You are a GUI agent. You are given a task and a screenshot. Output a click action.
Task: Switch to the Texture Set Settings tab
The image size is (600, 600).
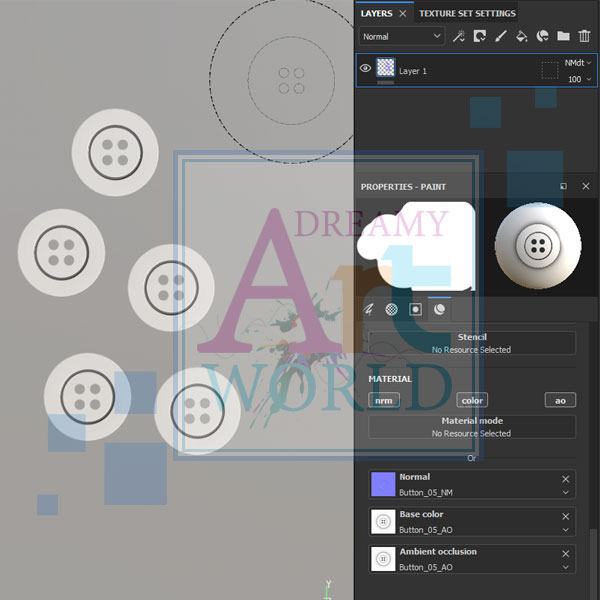coord(467,13)
